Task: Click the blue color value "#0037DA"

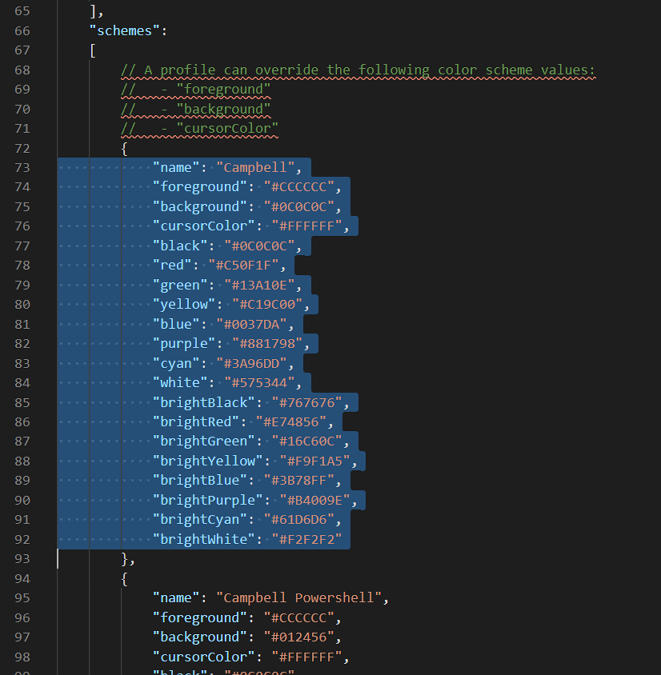Action: 255,324
